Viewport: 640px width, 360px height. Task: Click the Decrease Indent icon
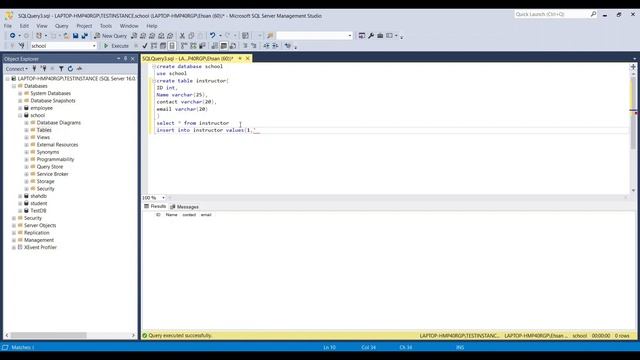pyautogui.click(x=266, y=46)
